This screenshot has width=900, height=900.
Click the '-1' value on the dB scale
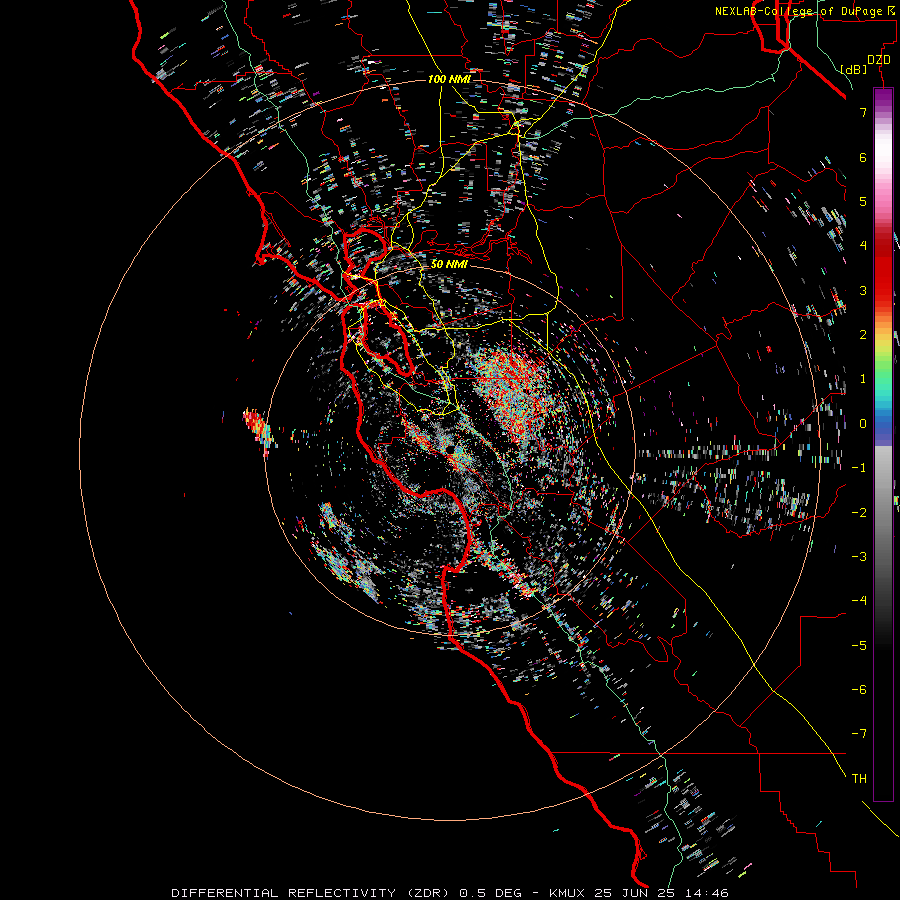click(859, 468)
